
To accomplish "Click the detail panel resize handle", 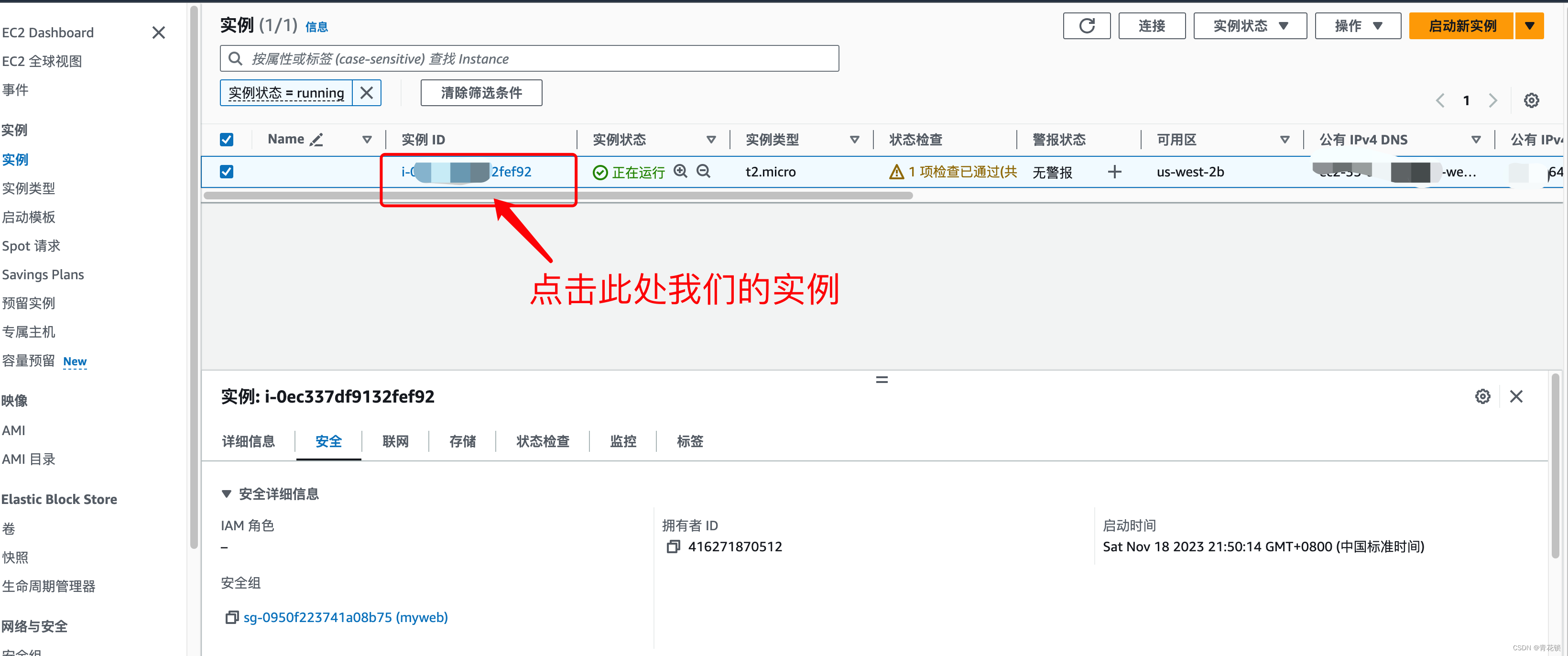I will pos(882,380).
